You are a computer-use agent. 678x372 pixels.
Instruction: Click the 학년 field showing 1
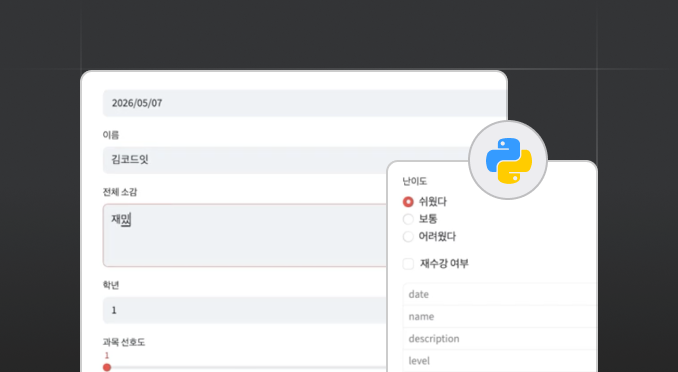click(x=245, y=310)
